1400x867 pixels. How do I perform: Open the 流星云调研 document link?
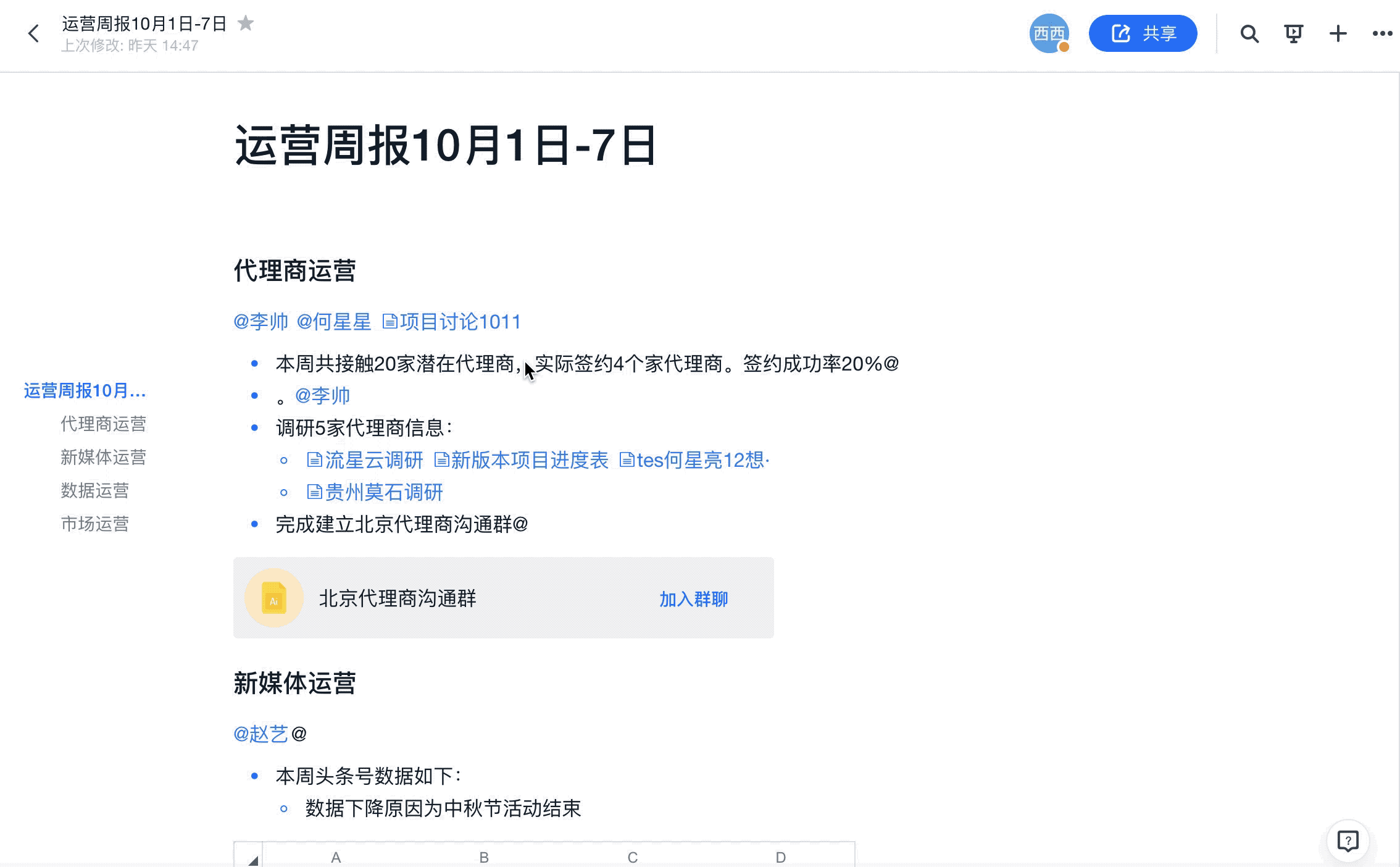click(365, 460)
